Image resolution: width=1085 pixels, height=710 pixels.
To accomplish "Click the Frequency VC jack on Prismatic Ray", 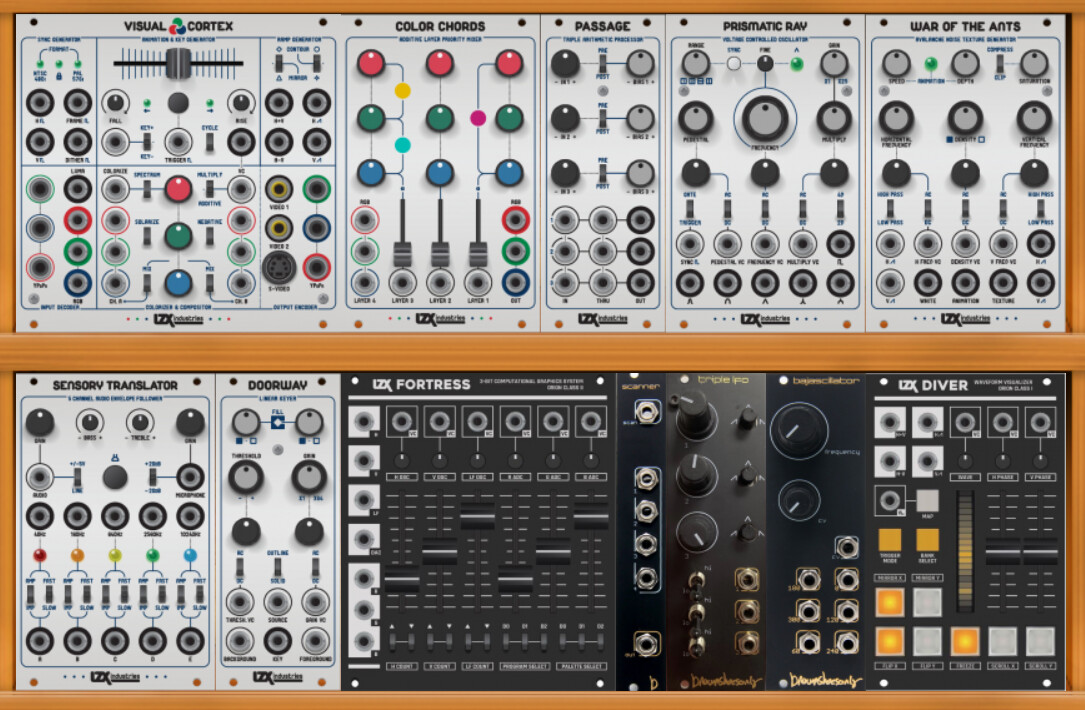I will pos(765,244).
